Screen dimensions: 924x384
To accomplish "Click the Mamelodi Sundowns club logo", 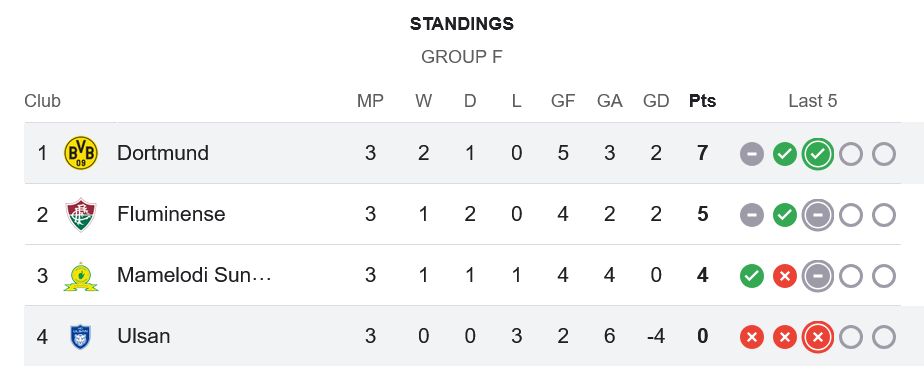I will tap(81, 276).
